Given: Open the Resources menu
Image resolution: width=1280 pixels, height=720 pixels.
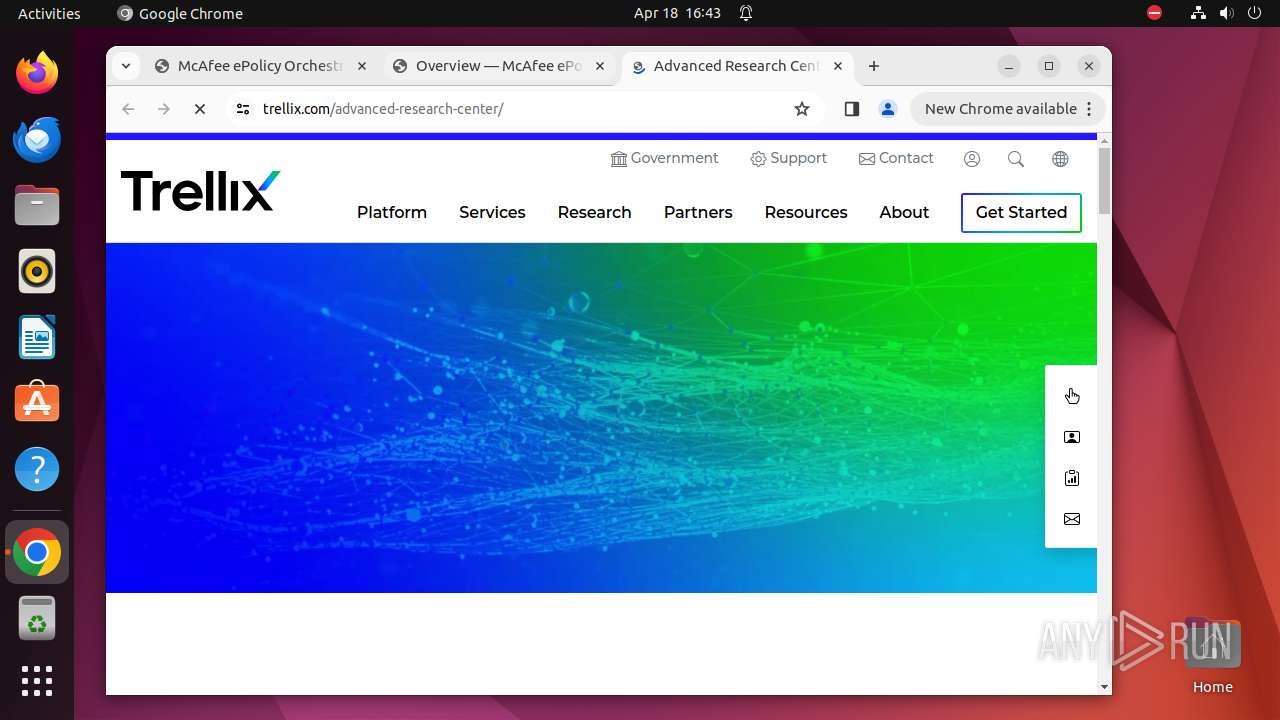Looking at the screenshot, I should click(x=806, y=212).
